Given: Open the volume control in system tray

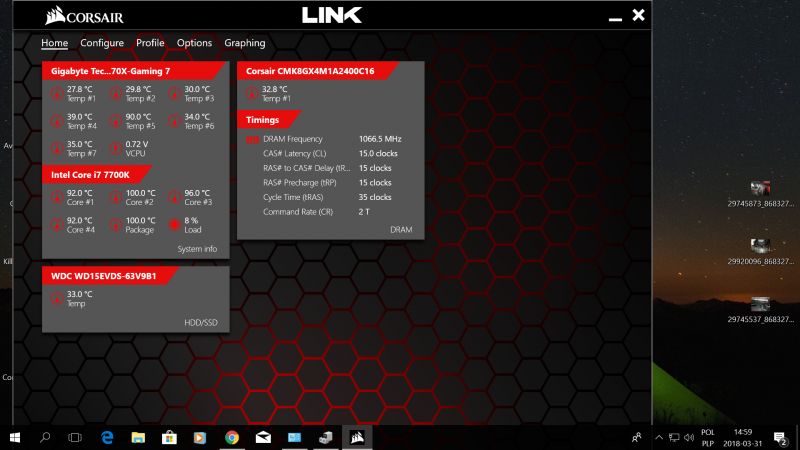Looking at the screenshot, I should point(689,437).
